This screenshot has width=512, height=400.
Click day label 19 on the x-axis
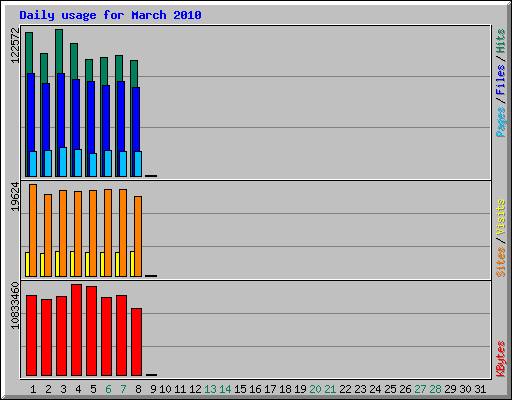300,389
